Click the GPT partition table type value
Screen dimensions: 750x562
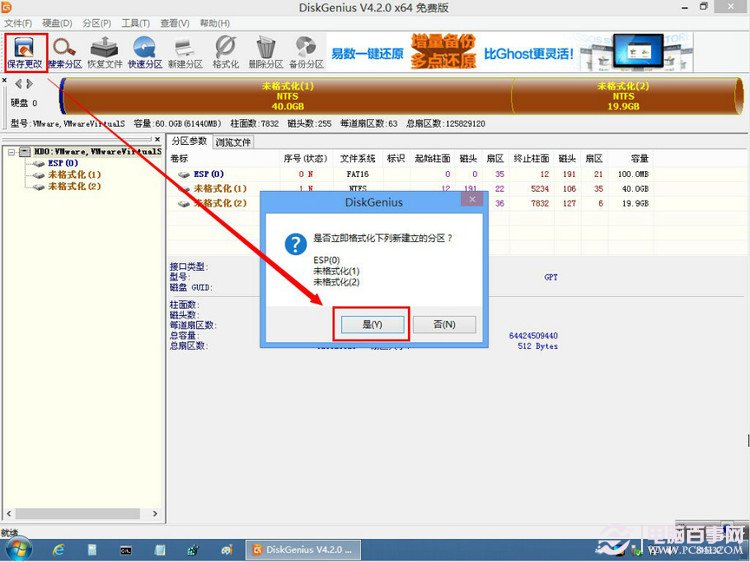point(551,277)
